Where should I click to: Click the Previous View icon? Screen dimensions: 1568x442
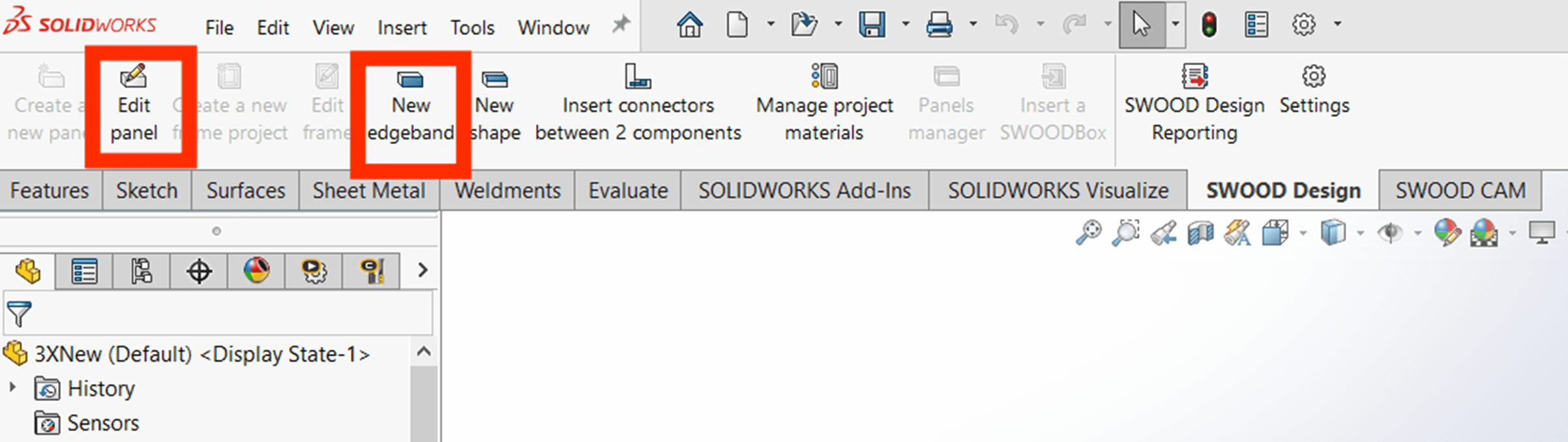point(1164,233)
